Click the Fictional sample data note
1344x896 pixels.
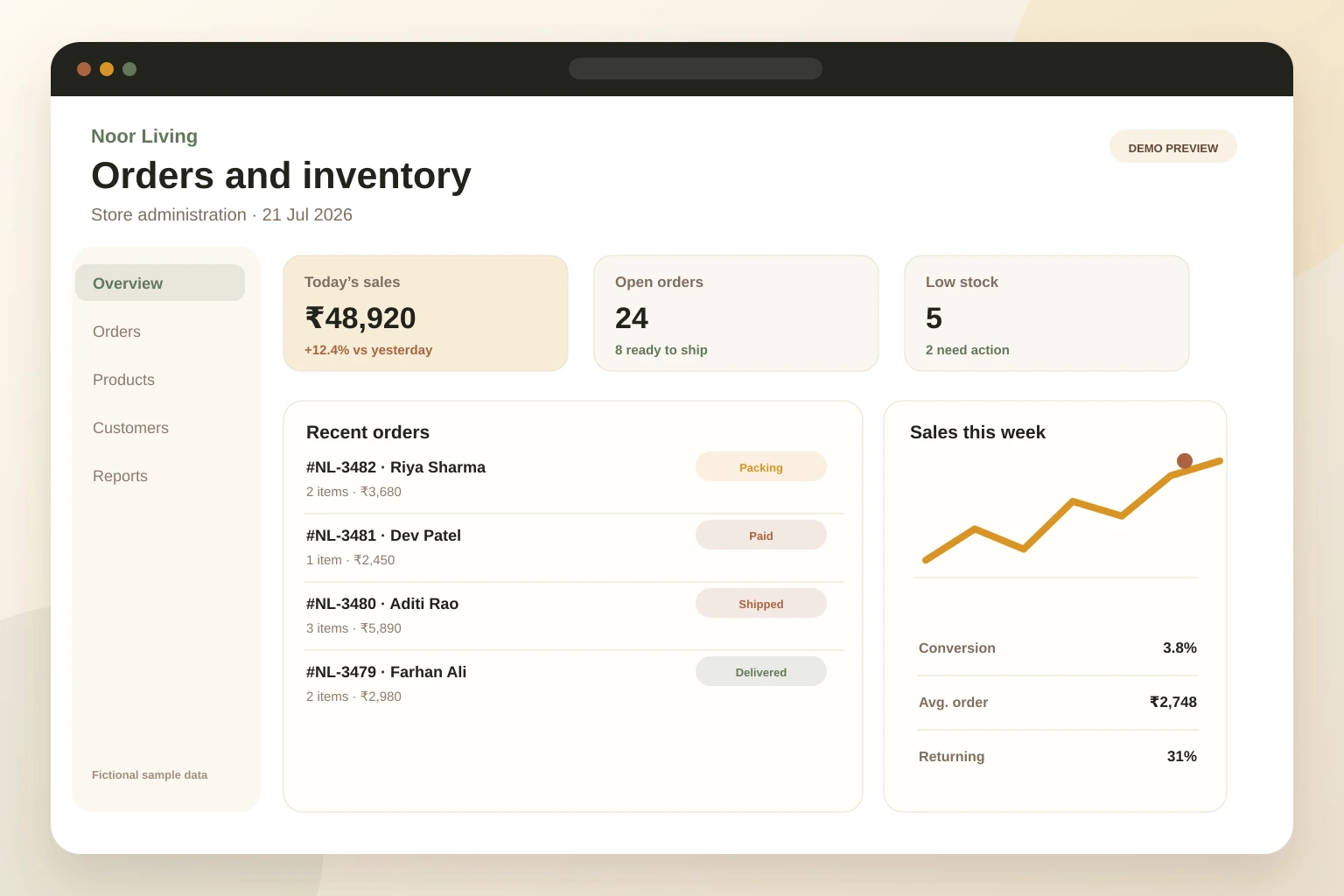[150, 775]
